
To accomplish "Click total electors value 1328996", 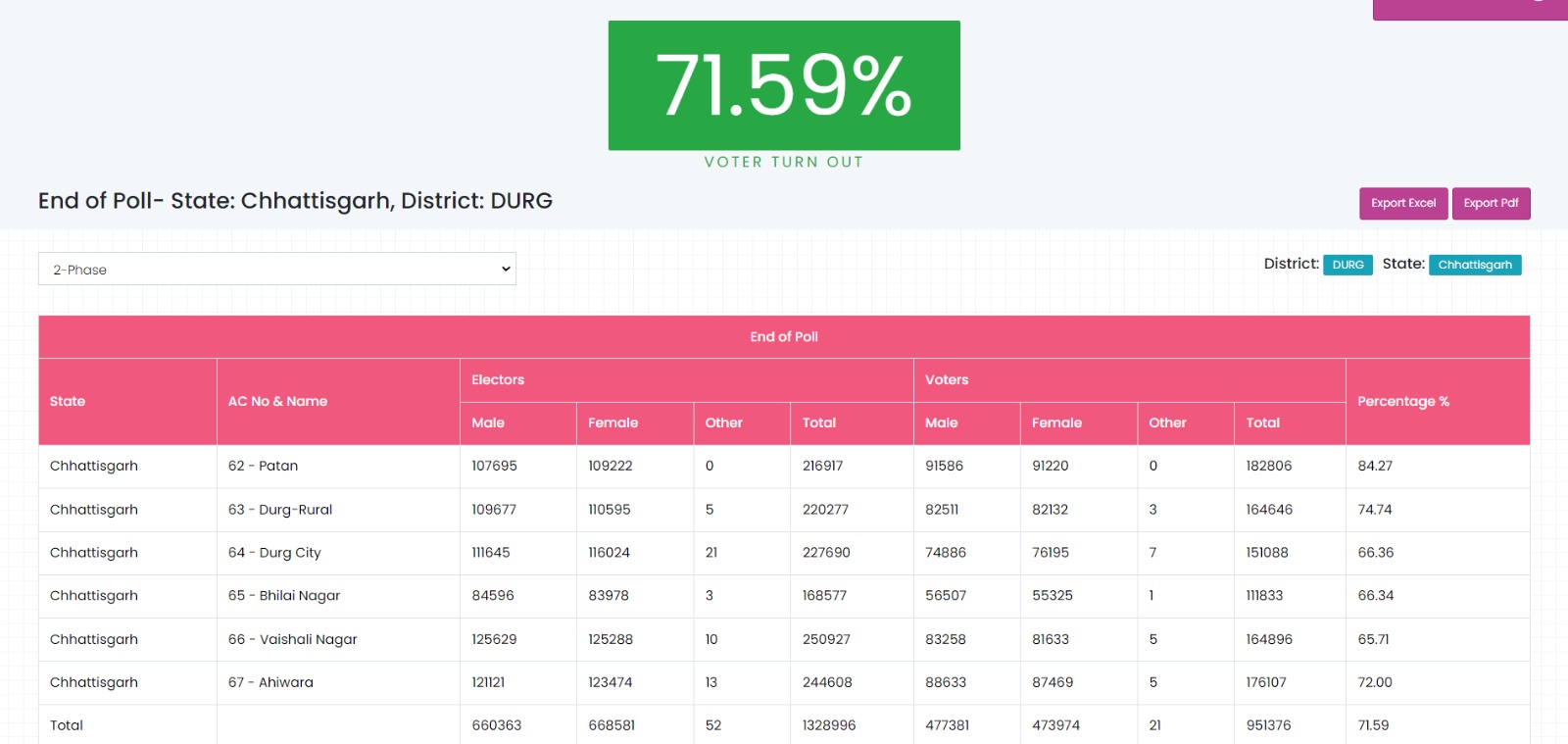I will click(829, 725).
